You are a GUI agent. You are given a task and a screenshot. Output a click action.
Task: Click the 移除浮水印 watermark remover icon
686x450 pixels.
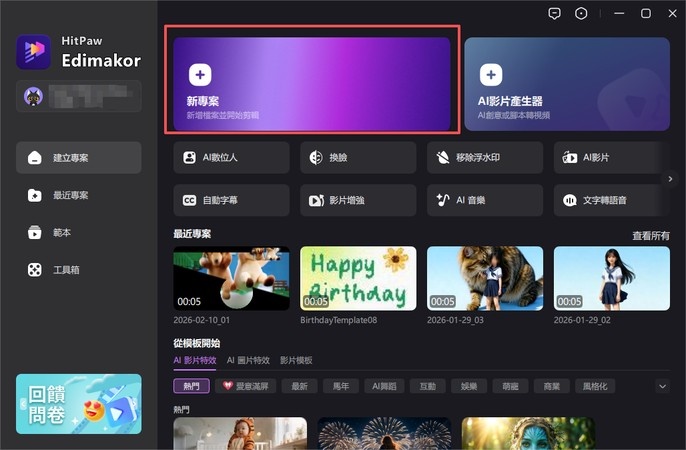443,157
